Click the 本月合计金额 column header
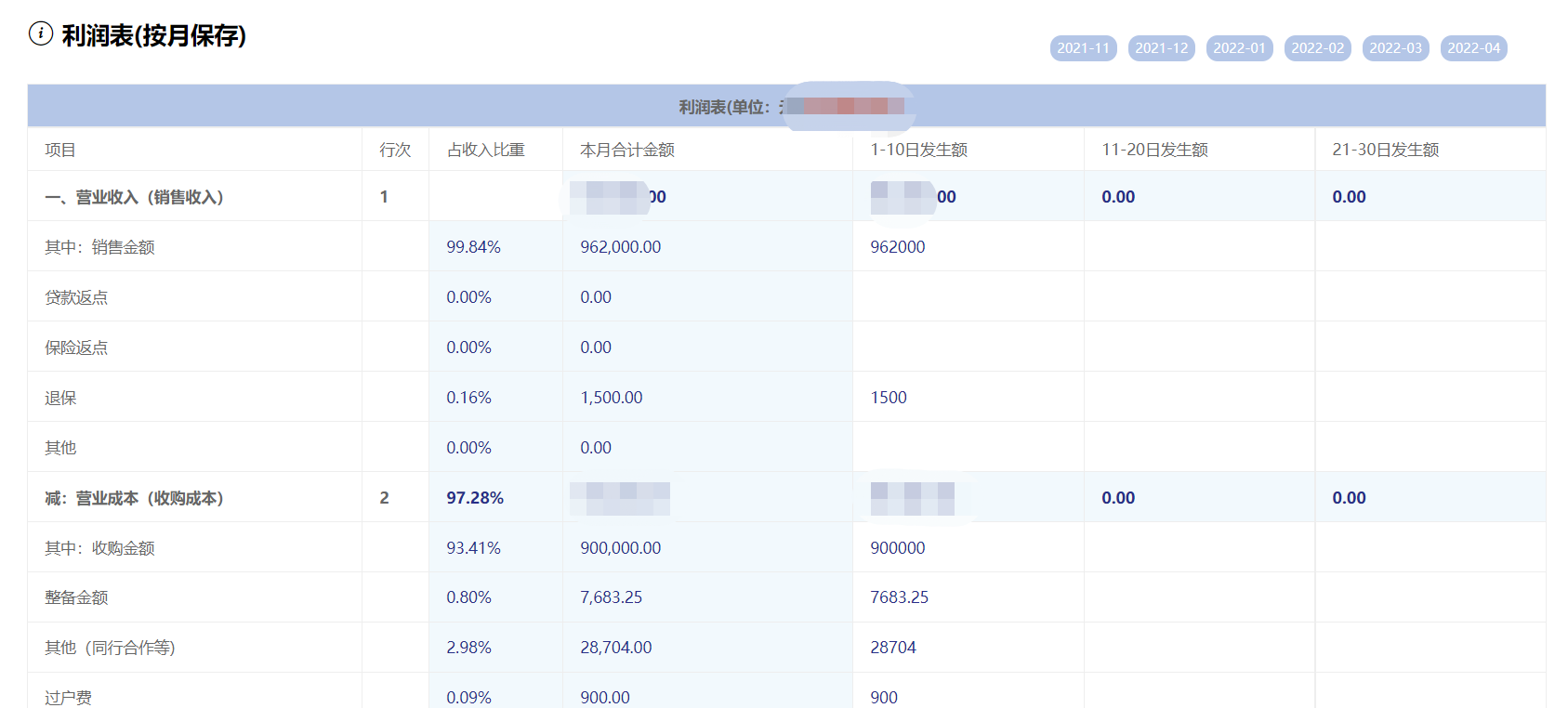The image size is (1568, 708). [x=626, y=150]
